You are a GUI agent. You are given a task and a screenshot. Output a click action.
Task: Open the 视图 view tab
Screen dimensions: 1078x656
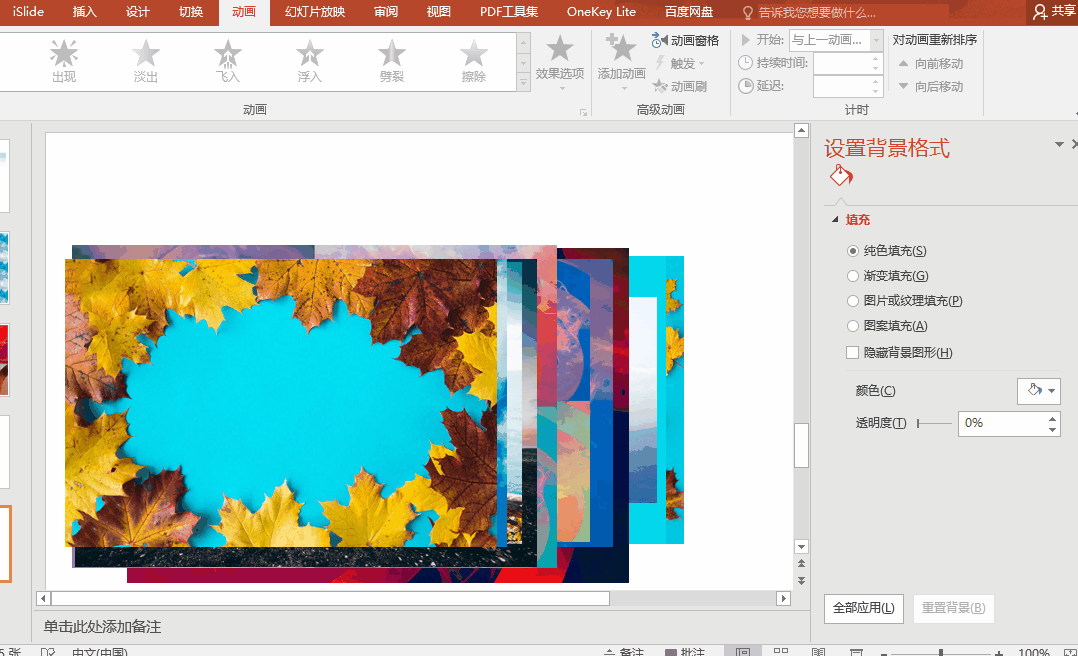click(x=438, y=12)
